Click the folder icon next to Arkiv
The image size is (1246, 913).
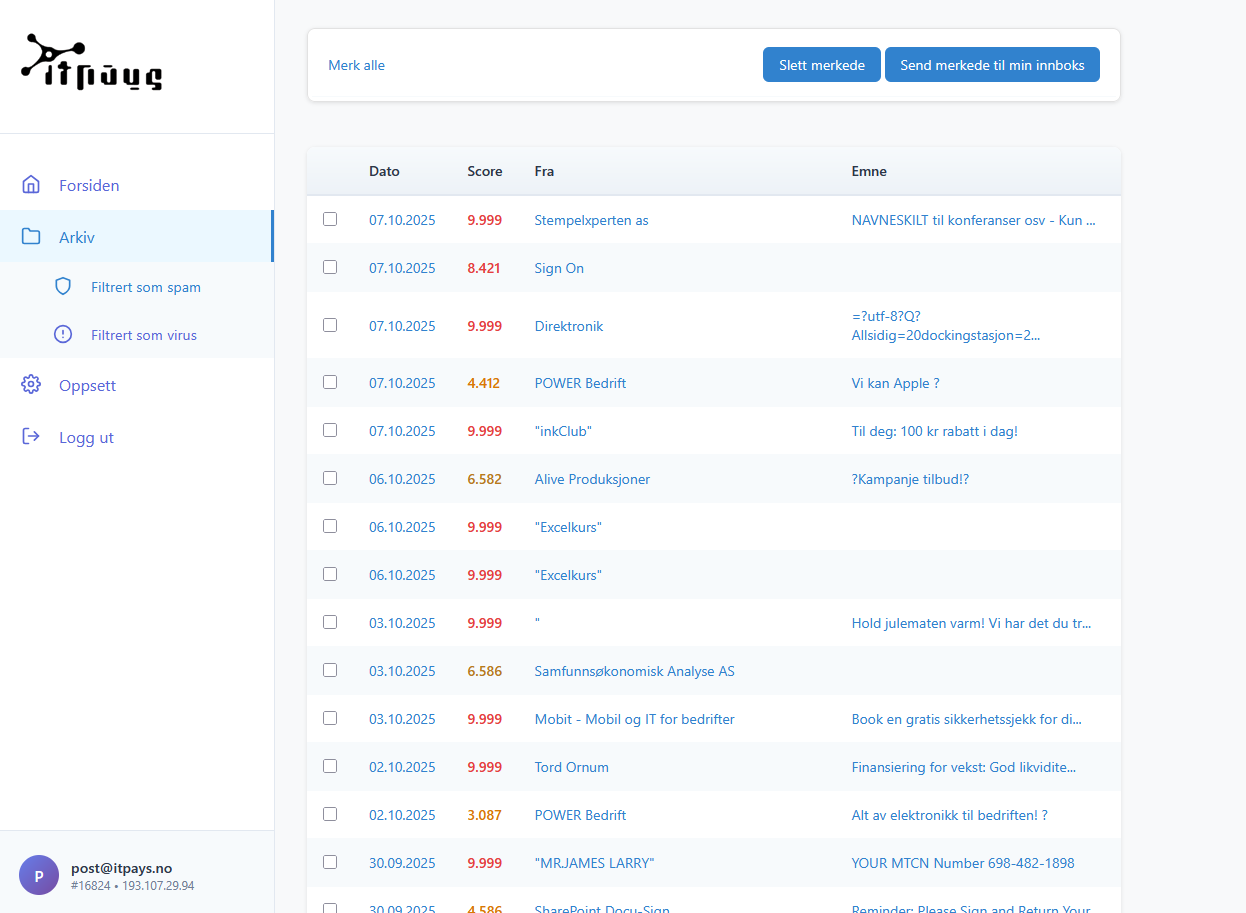tap(31, 237)
